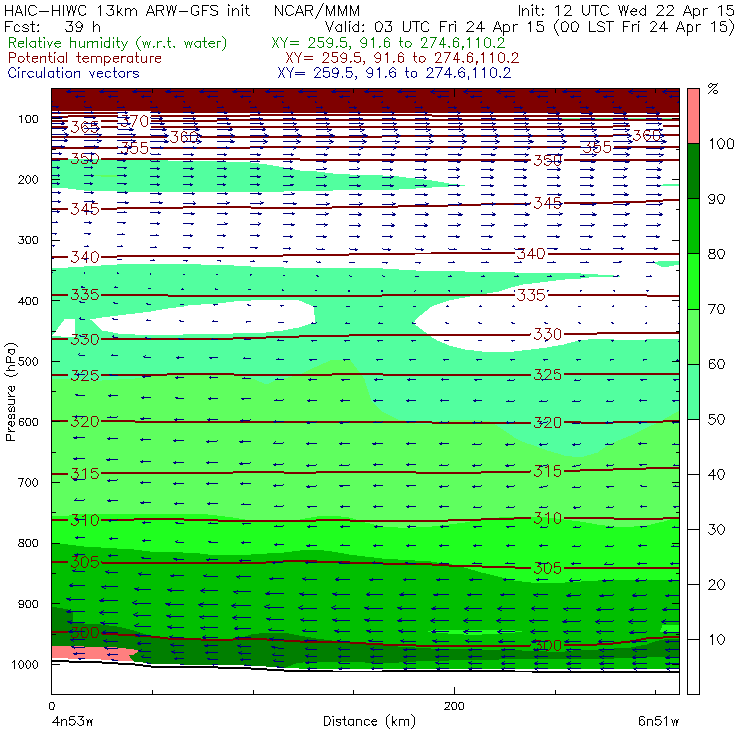Click the '4n53w' start coordinate label

(x=73, y=722)
